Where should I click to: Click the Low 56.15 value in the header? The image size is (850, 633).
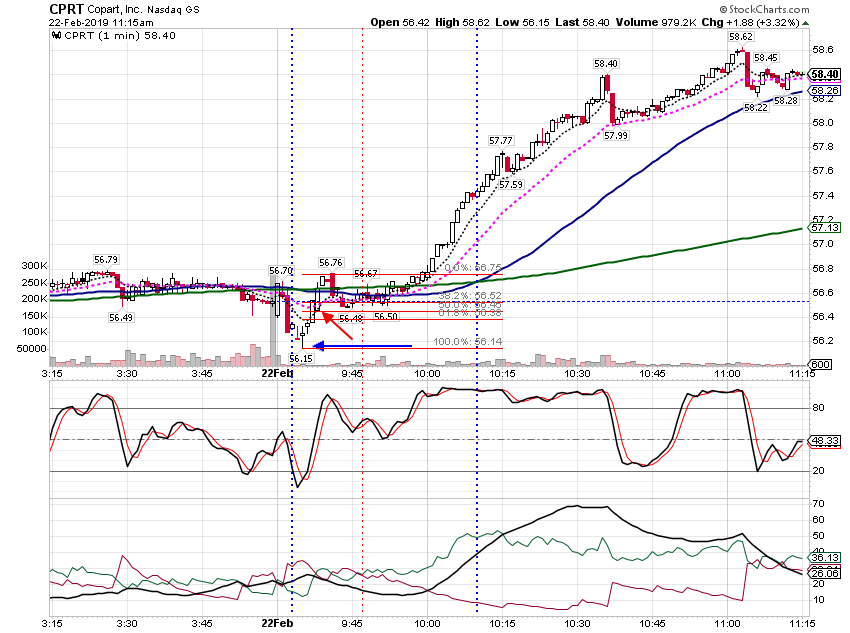(523, 22)
